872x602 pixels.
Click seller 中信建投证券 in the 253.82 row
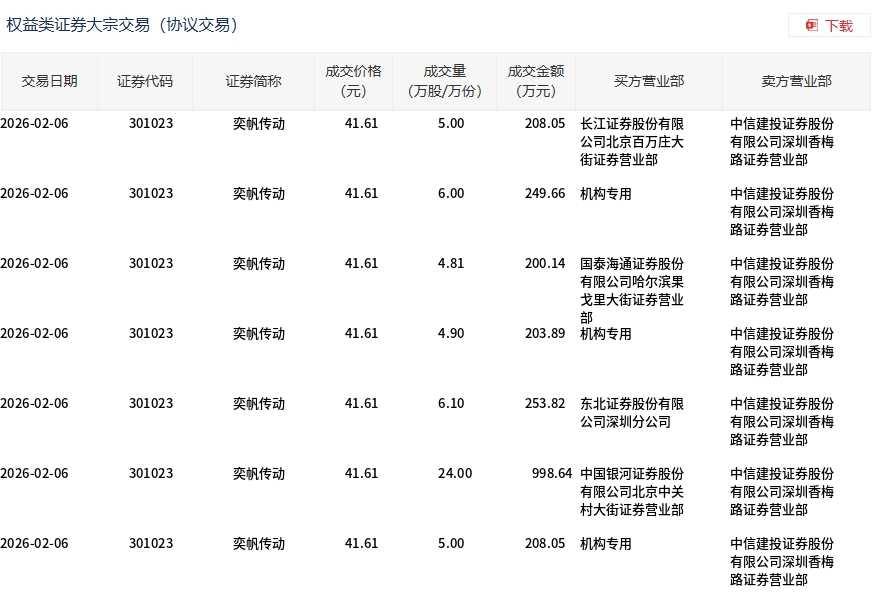tap(782, 422)
